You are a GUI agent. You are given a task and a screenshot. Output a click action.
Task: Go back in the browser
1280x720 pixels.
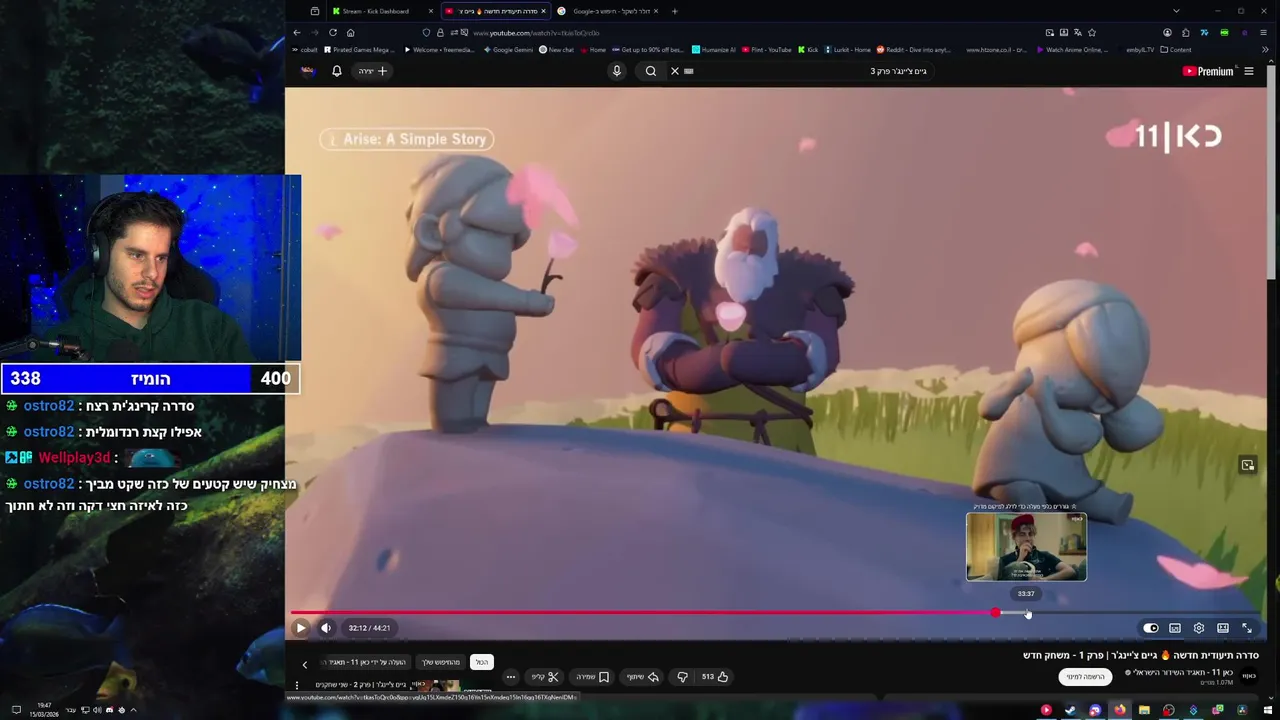pos(297,32)
